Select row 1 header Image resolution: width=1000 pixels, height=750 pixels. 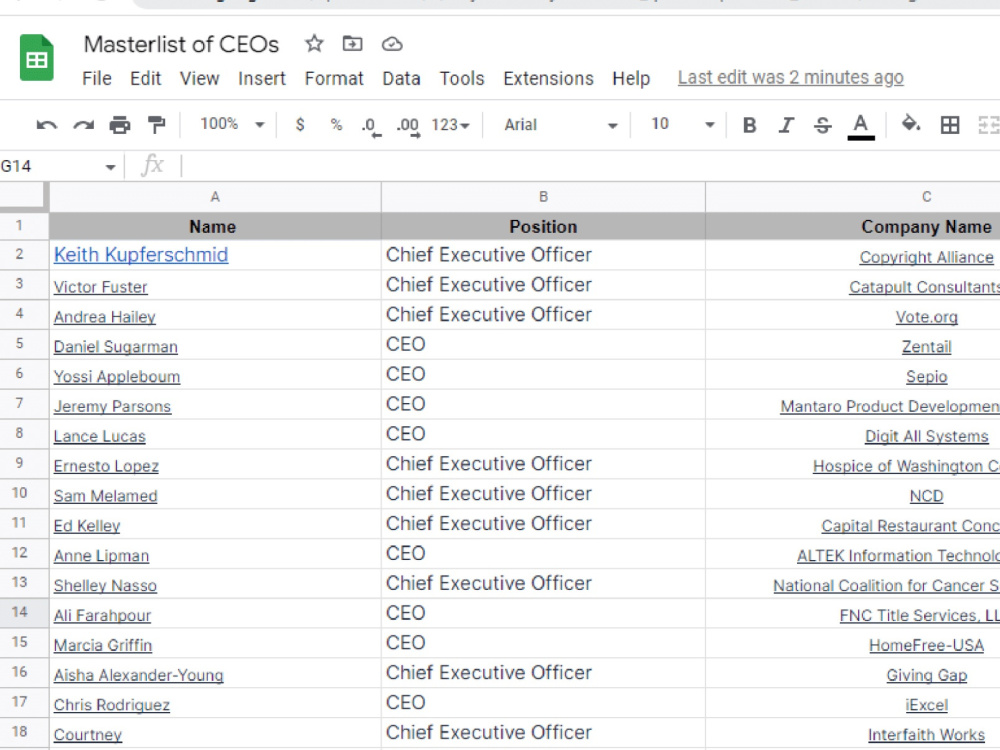tap(24, 226)
